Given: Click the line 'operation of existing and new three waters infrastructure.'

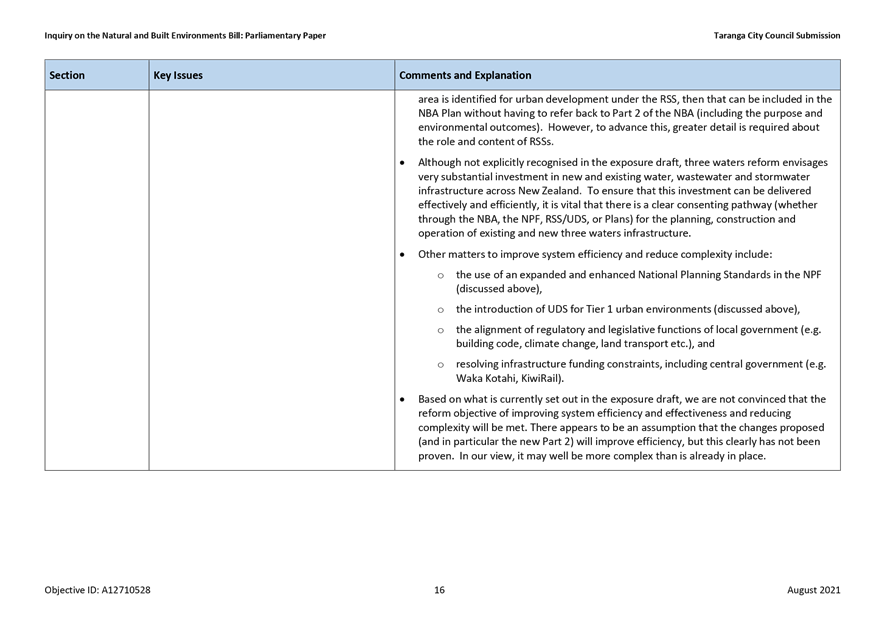Looking at the screenshot, I should tap(554, 233).
